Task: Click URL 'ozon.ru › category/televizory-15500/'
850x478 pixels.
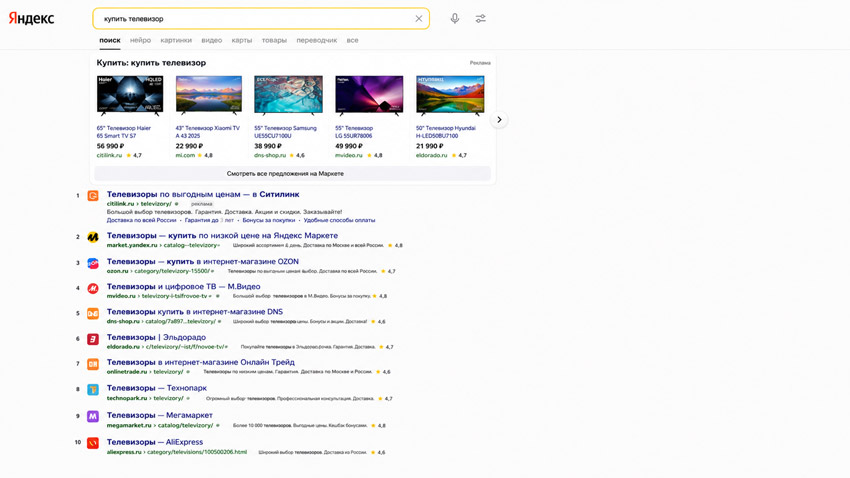Action: point(158,271)
